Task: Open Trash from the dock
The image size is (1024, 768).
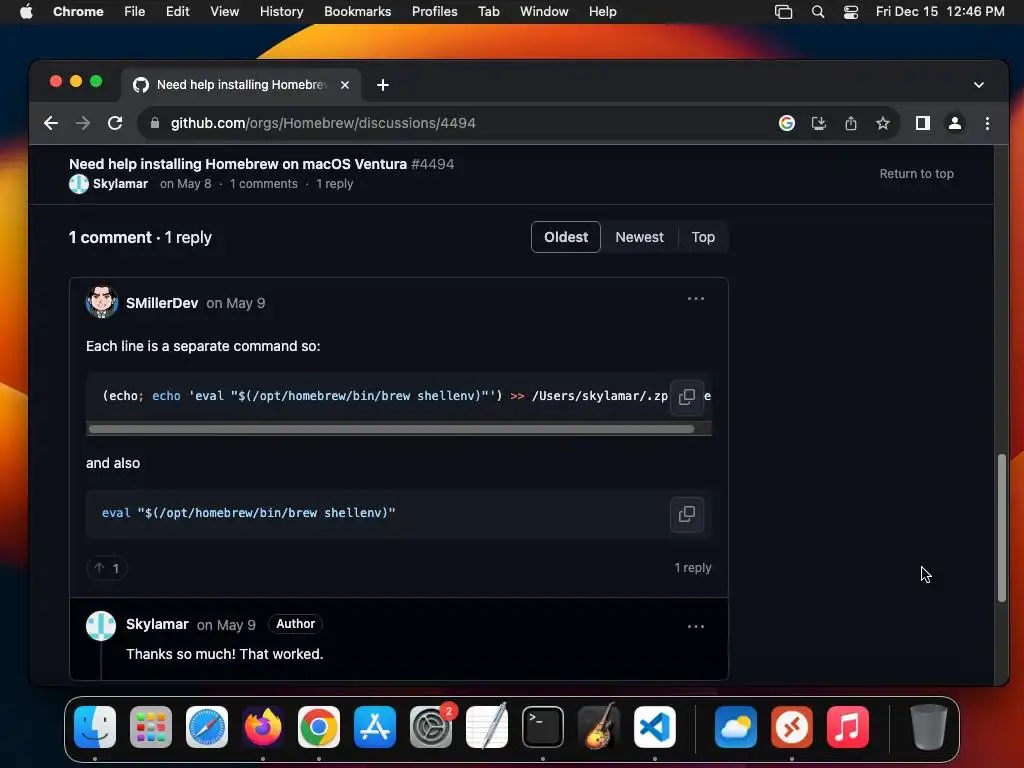Action: click(x=928, y=727)
